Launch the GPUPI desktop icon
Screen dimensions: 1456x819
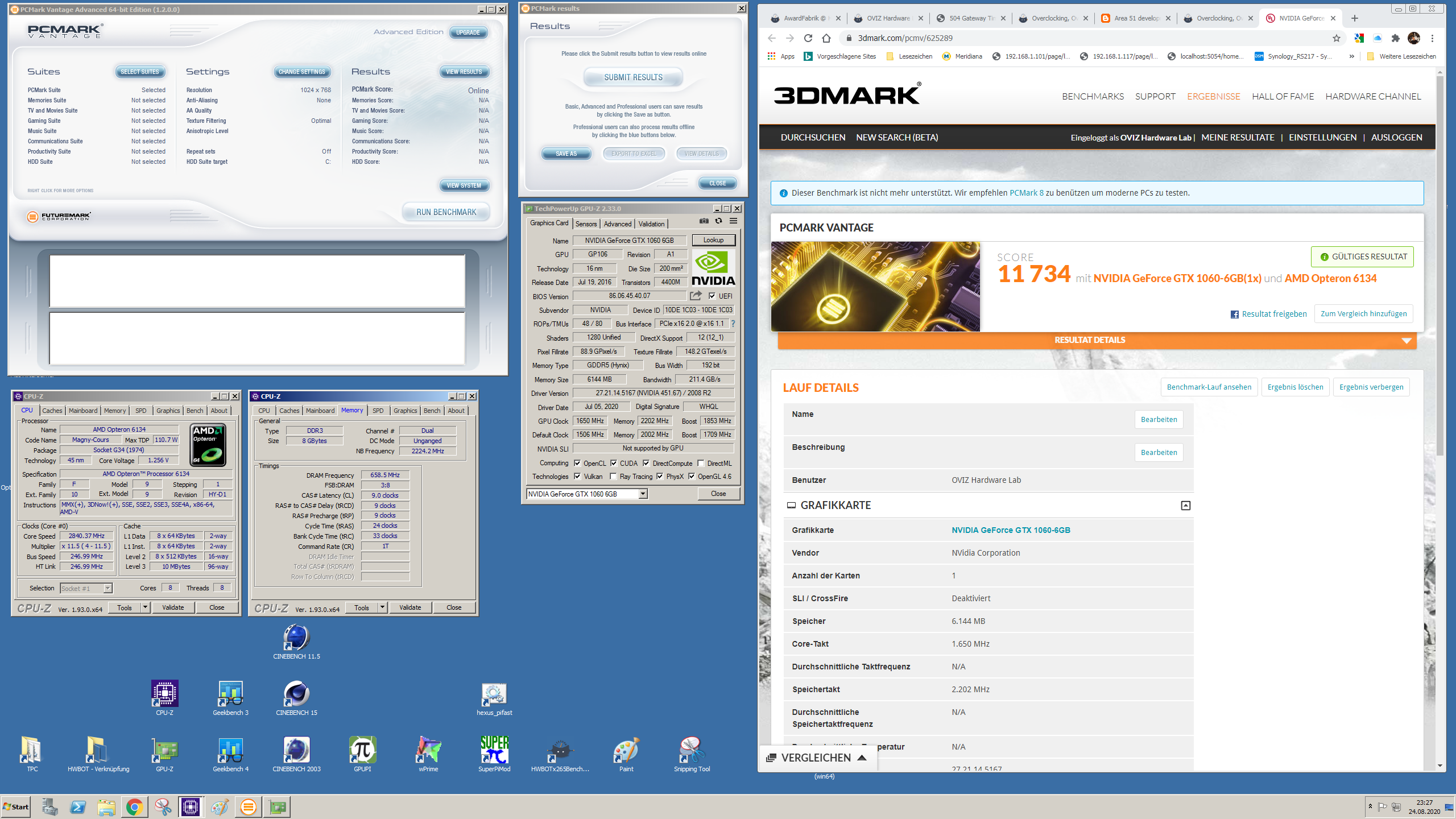(x=362, y=754)
